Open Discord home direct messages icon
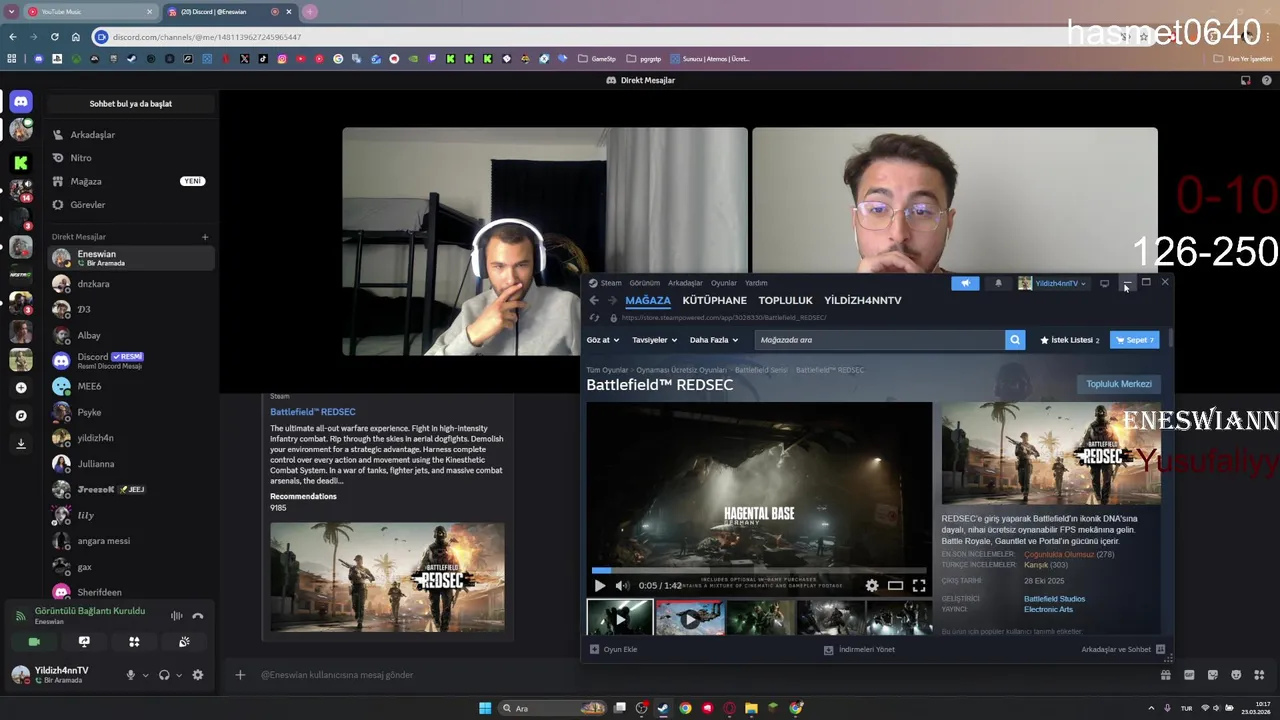 point(21,102)
